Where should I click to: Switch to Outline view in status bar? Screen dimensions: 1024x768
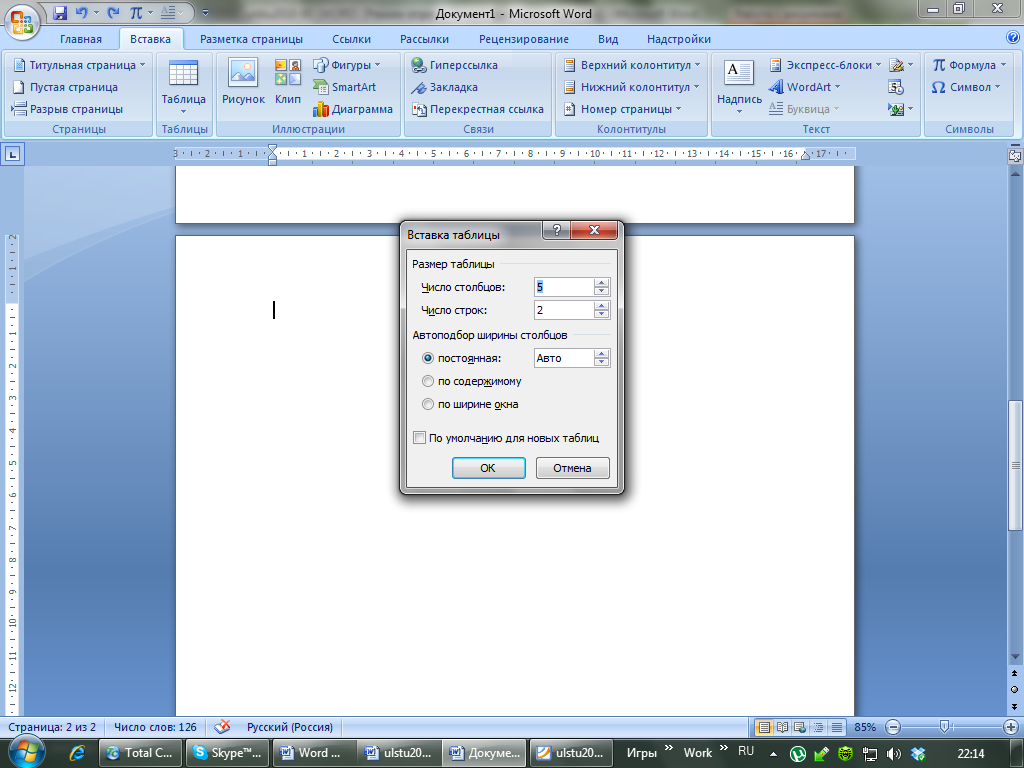[818, 727]
